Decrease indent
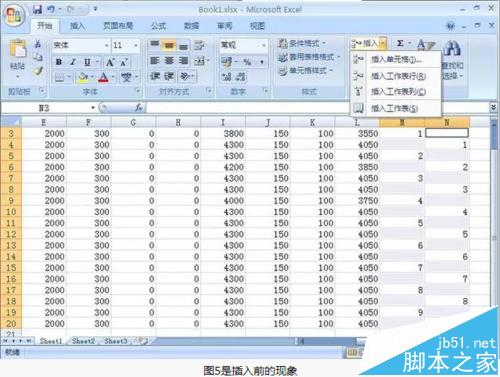This screenshot has width=500, height=377. 154,76
